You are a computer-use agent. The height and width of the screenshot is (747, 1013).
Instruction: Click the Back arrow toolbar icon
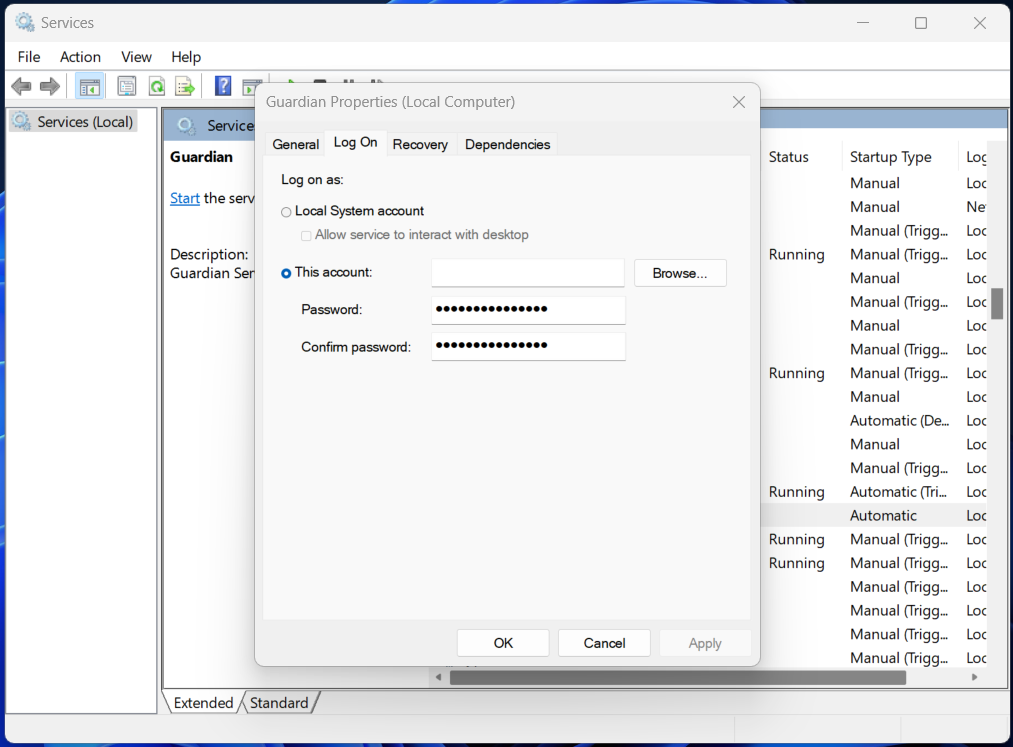[x=21, y=86]
